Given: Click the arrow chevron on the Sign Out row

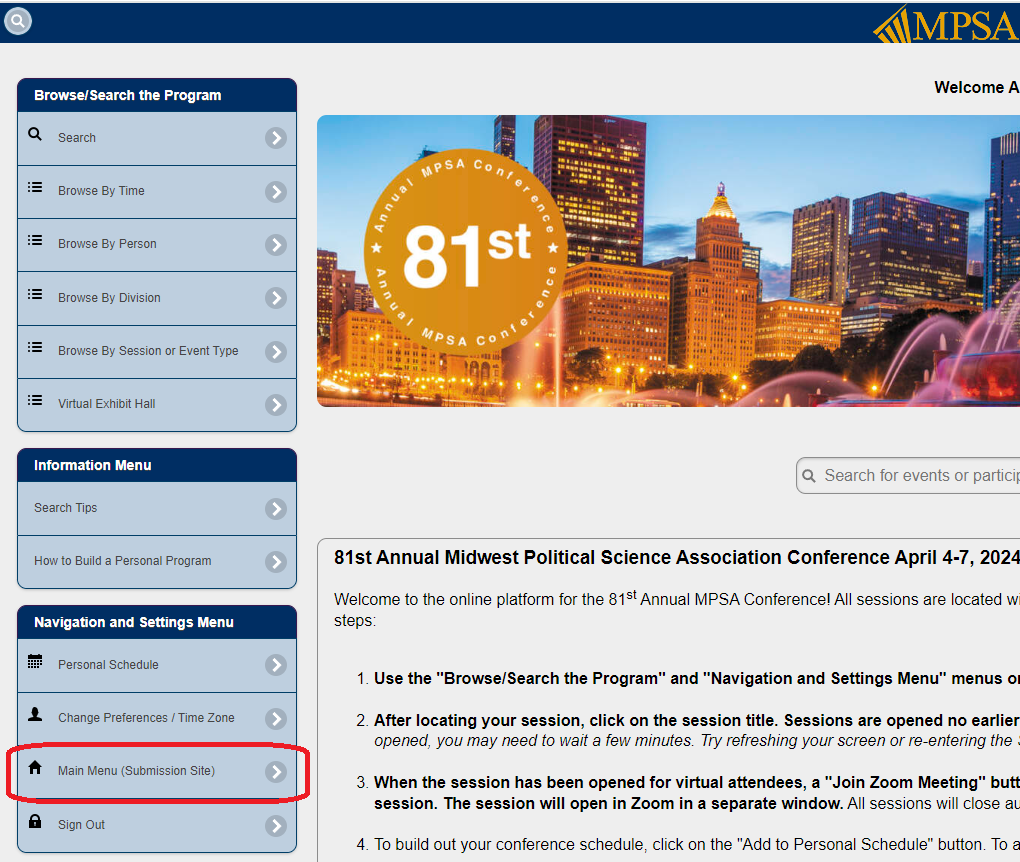Looking at the screenshot, I should pos(276,826).
